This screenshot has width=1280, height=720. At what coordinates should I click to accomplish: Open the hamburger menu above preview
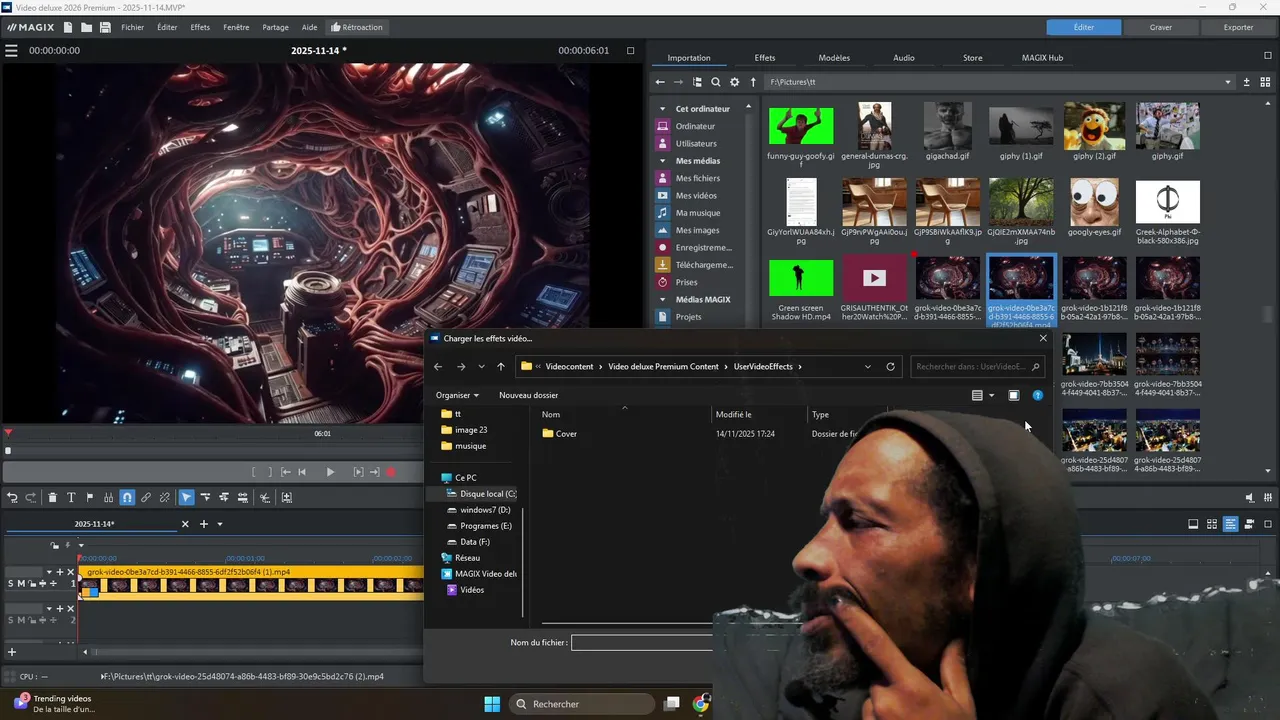(x=11, y=50)
